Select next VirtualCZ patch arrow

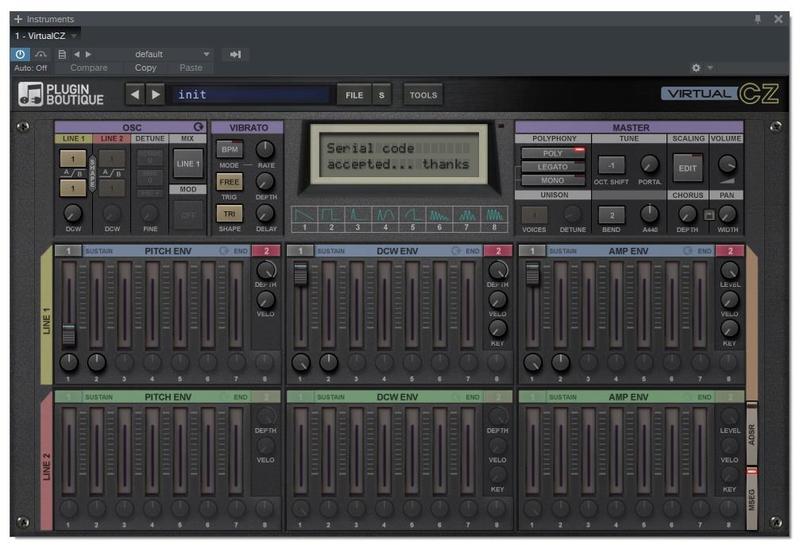click(156, 94)
